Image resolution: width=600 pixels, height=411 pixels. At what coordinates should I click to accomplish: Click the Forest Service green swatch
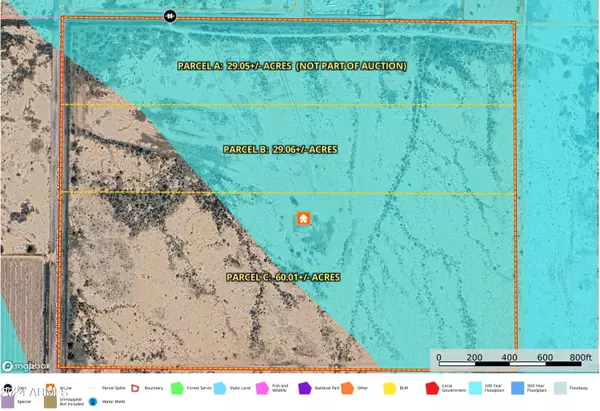coord(178,386)
